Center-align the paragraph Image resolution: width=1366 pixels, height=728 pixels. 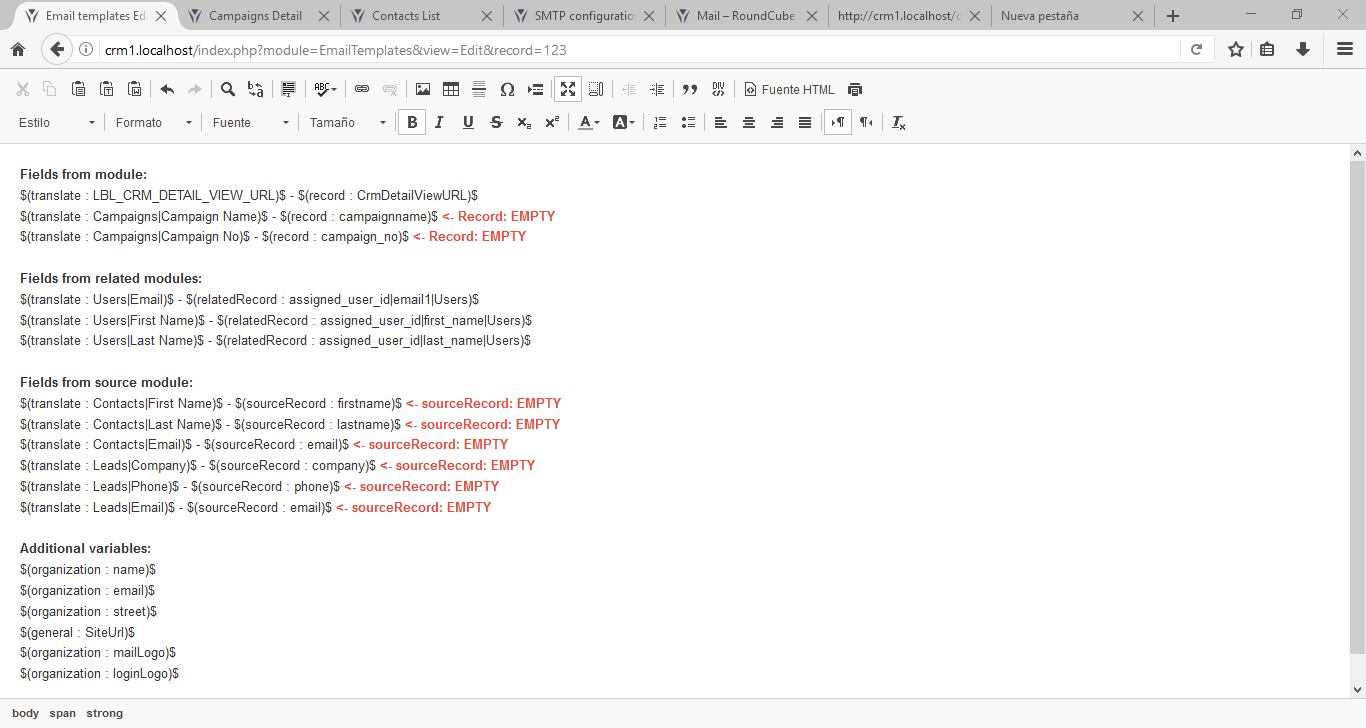click(x=749, y=122)
